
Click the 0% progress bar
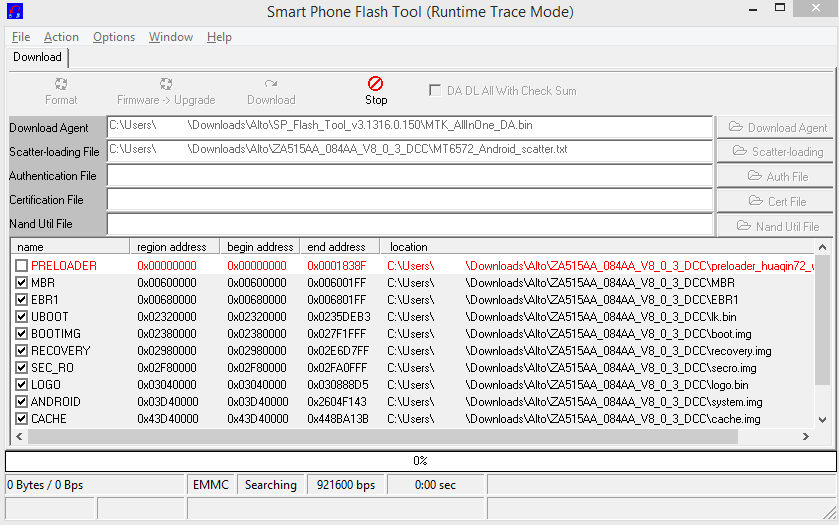pyautogui.click(x=421, y=461)
